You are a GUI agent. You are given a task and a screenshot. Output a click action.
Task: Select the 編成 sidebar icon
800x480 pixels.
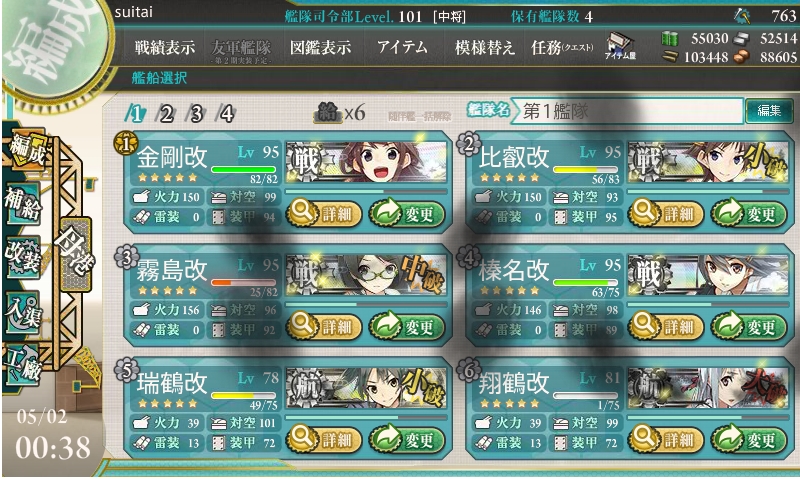click(x=28, y=148)
